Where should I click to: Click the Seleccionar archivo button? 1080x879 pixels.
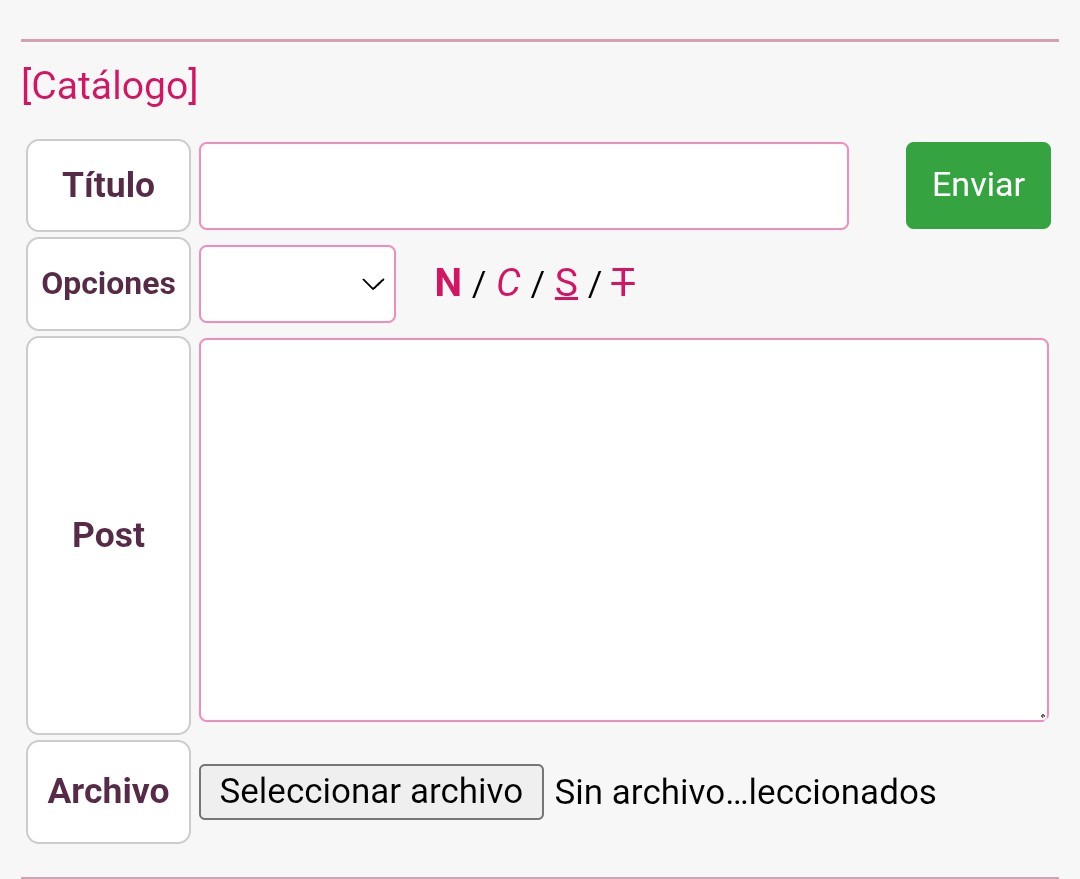click(371, 792)
